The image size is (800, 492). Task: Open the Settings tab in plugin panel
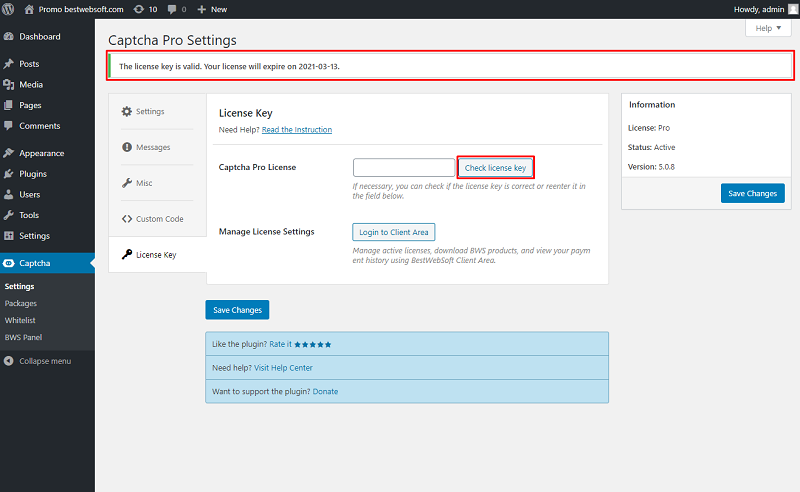click(157, 111)
